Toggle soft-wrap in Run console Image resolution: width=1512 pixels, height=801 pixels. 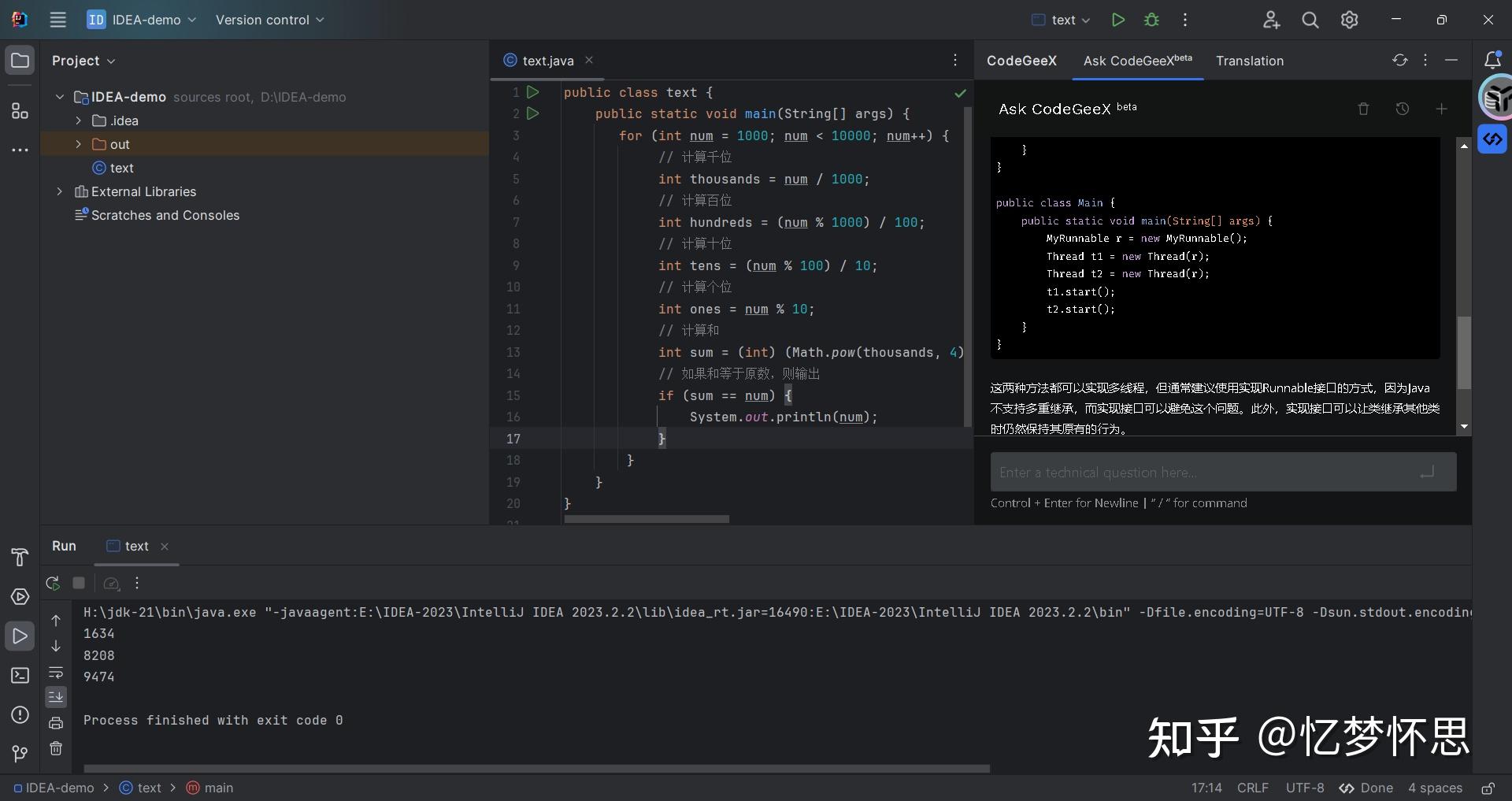(x=56, y=673)
